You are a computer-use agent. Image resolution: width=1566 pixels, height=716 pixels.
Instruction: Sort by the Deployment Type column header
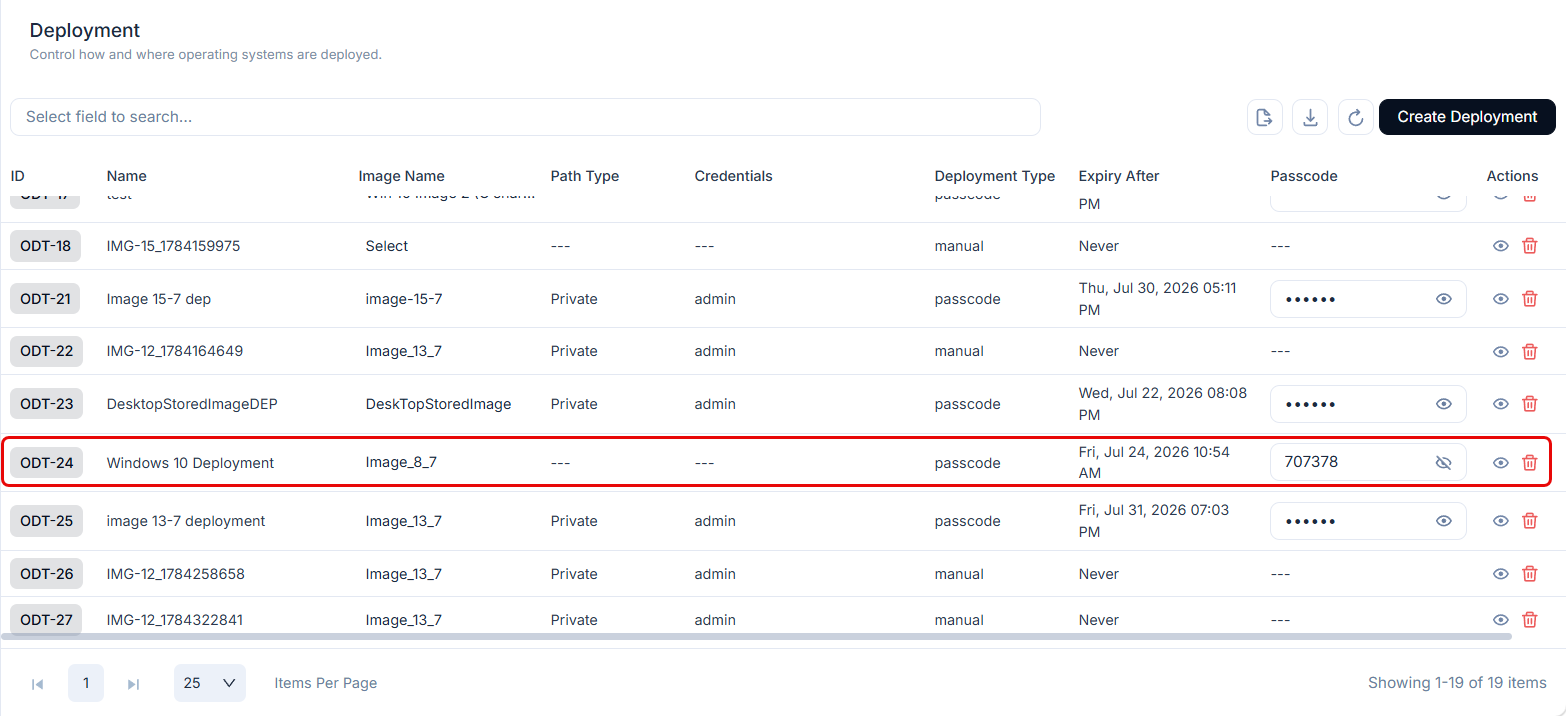click(x=994, y=176)
